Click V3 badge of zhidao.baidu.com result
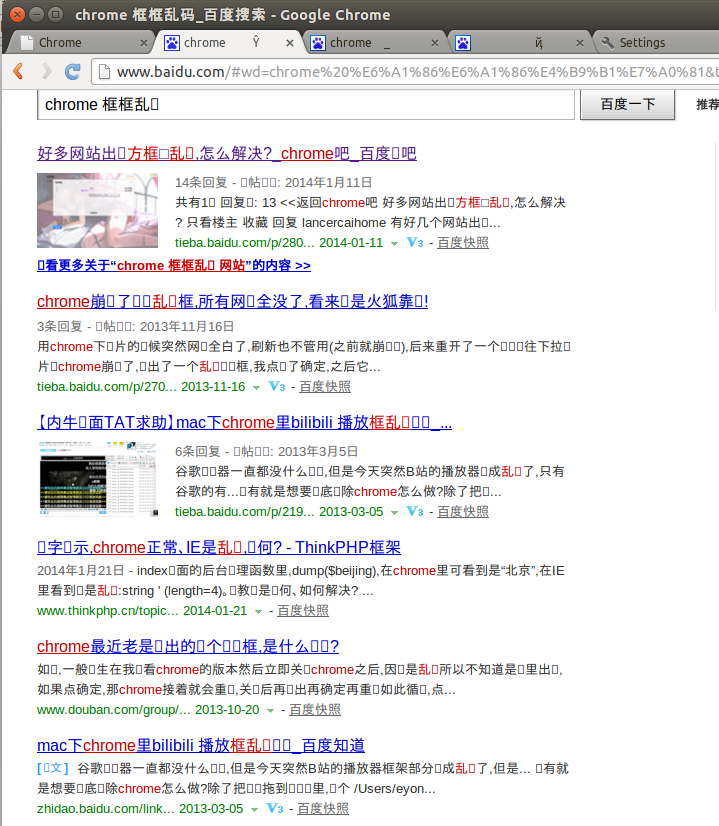The height and width of the screenshot is (826, 719). click(274, 808)
